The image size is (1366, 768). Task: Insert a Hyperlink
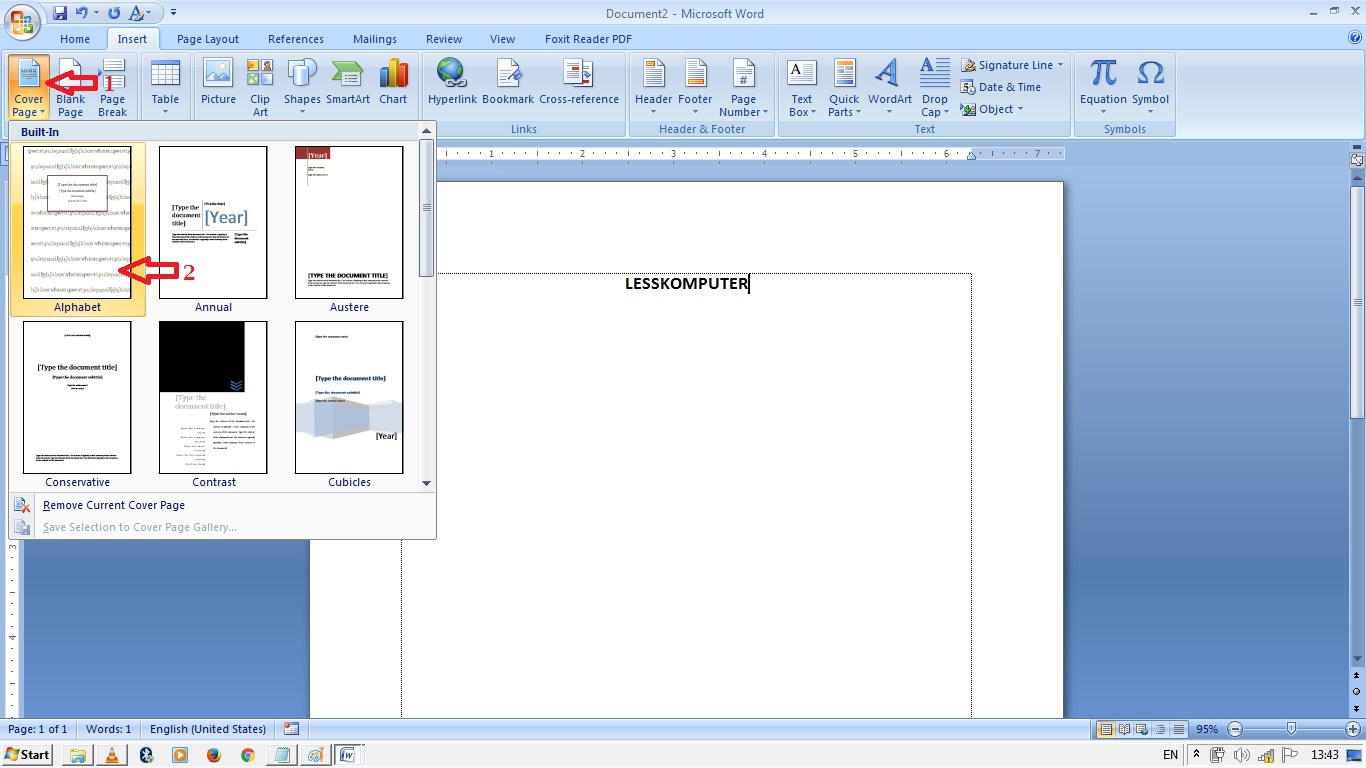click(x=452, y=85)
